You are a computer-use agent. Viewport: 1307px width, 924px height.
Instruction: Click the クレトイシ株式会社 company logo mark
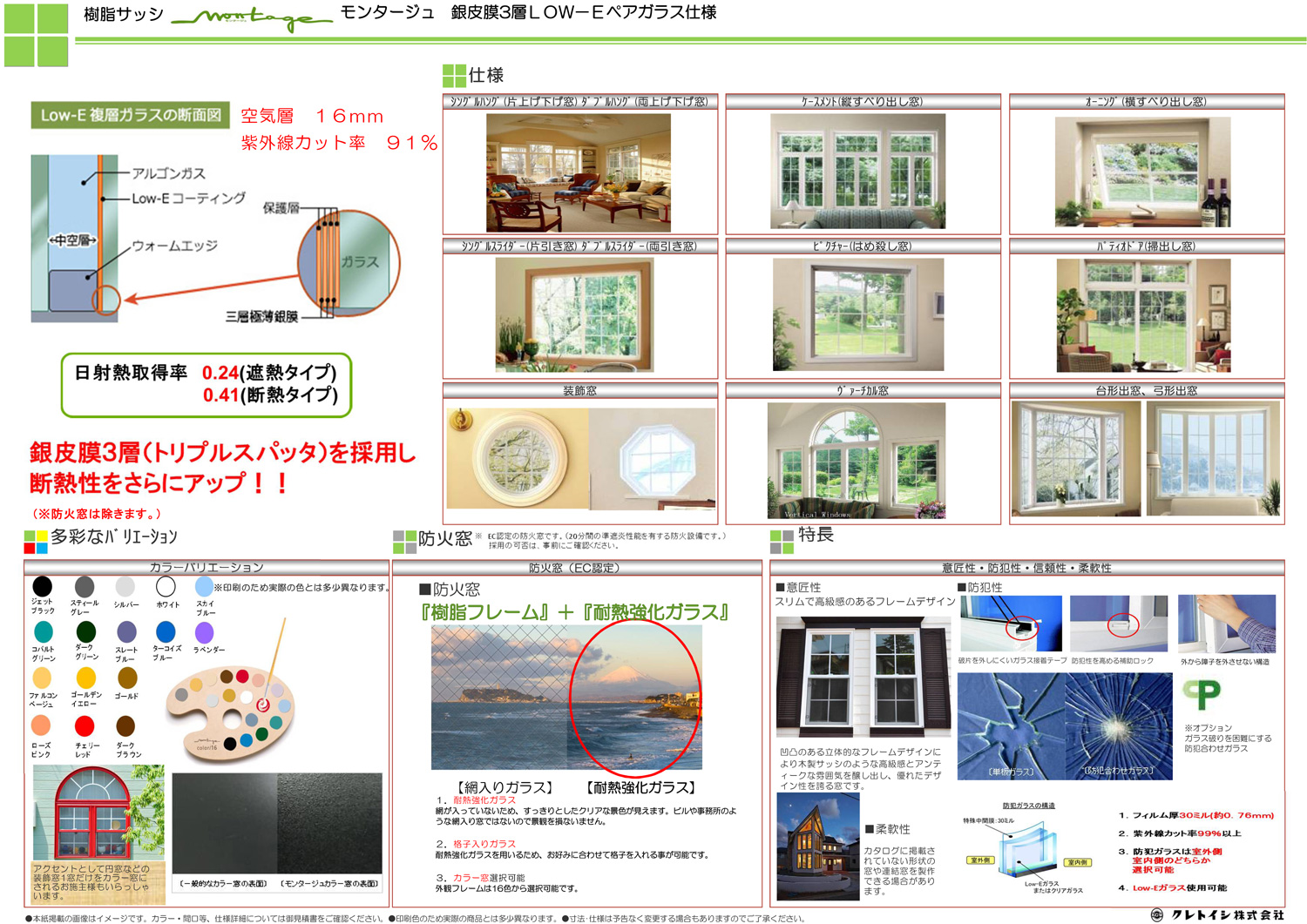coord(1157,914)
